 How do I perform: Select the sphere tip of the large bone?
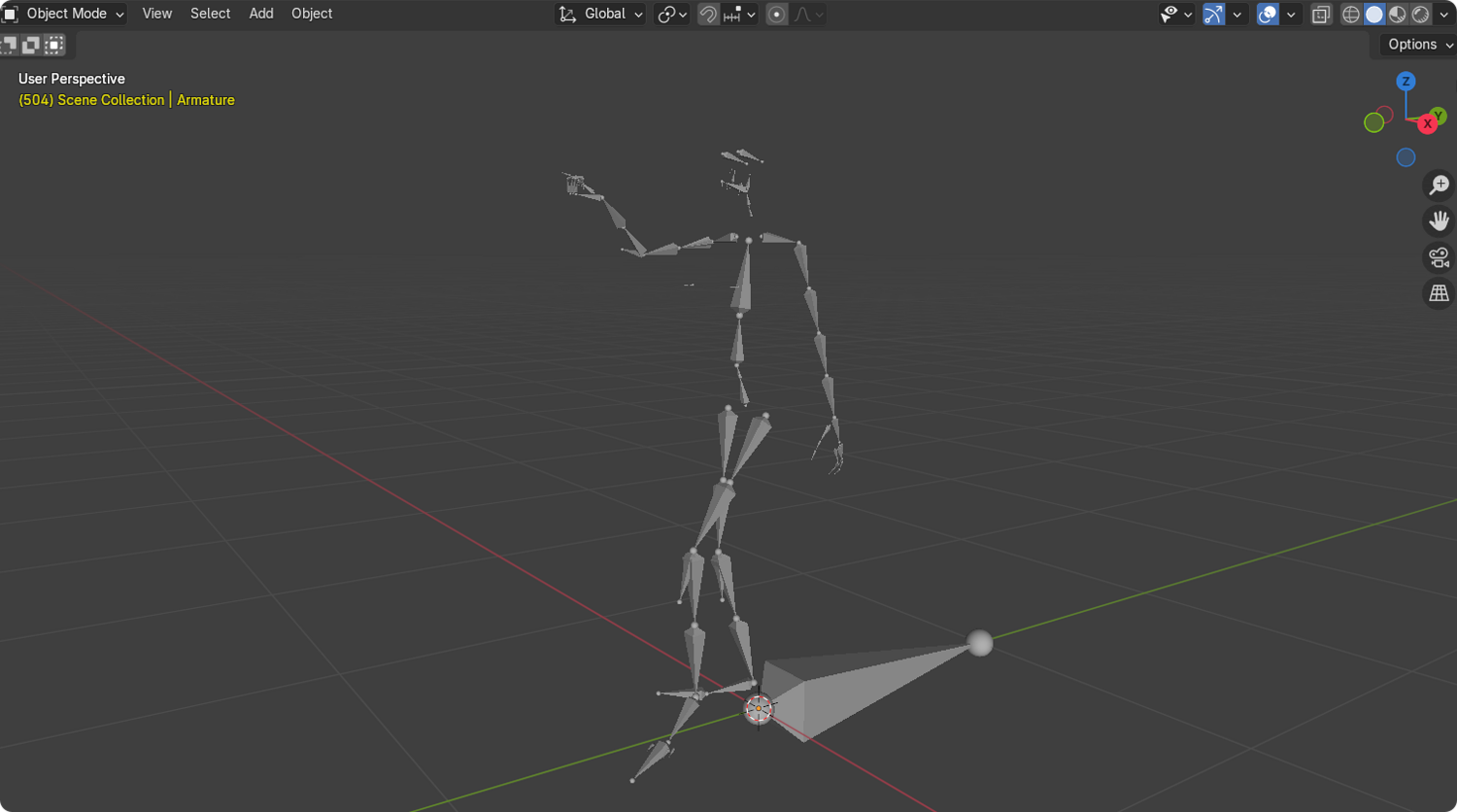[x=980, y=643]
